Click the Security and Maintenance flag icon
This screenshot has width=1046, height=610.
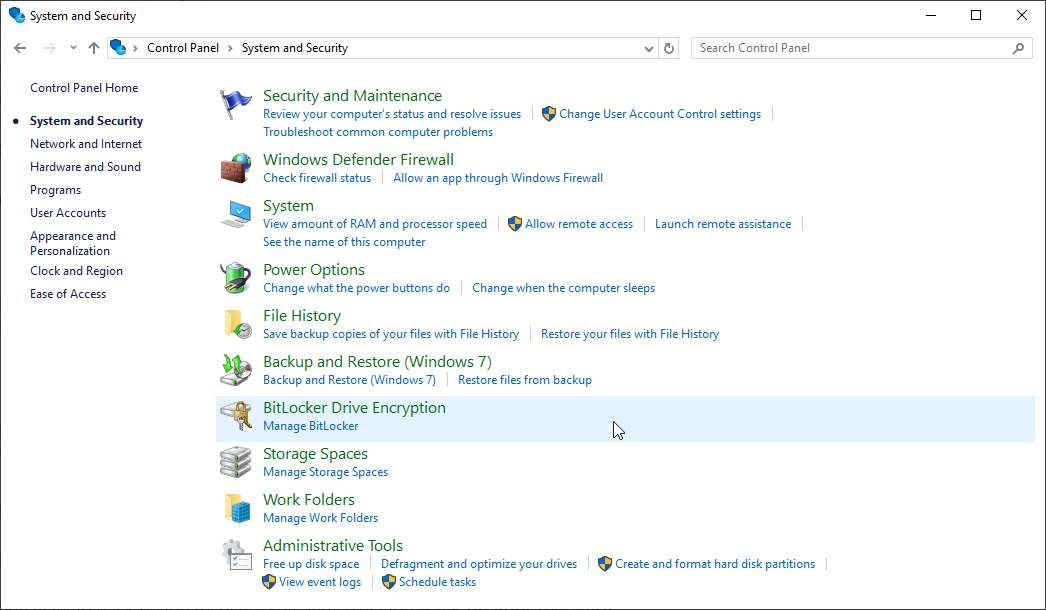pyautogui.click(x=236, y=102)
